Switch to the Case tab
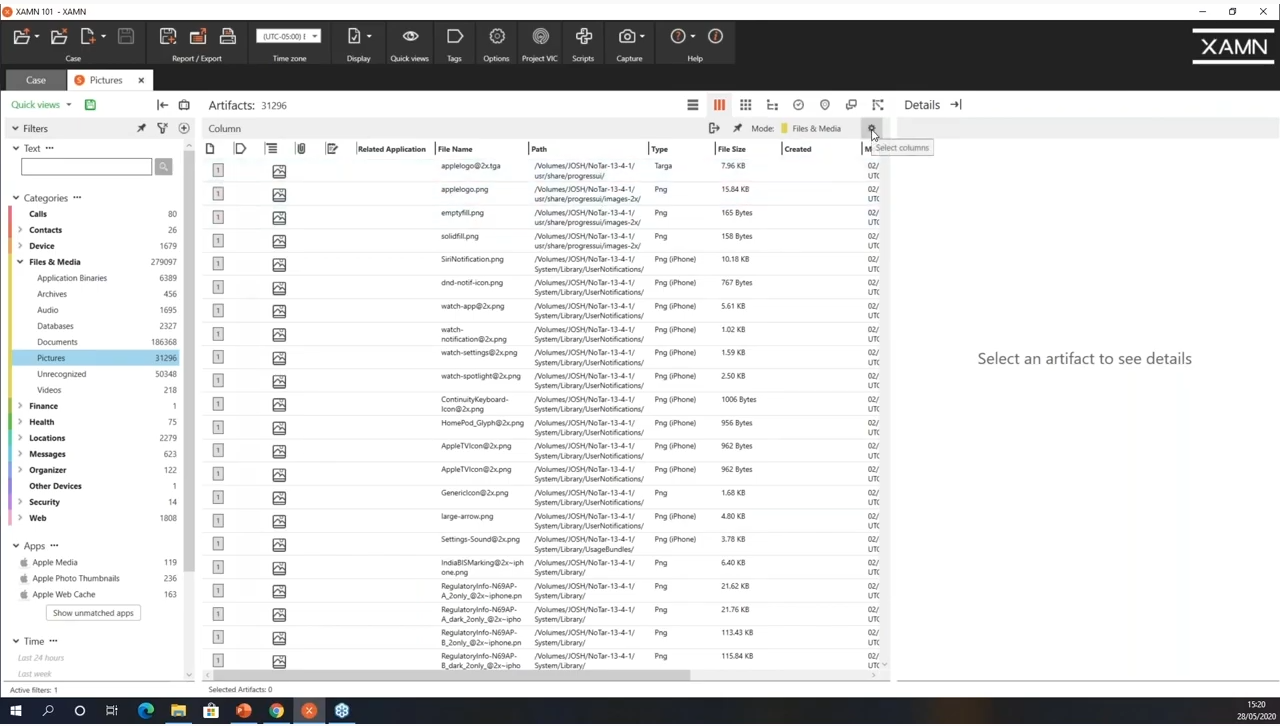The height and width of the screenshot is (726, 1280). pyautogui.click(x=36, y=80)
